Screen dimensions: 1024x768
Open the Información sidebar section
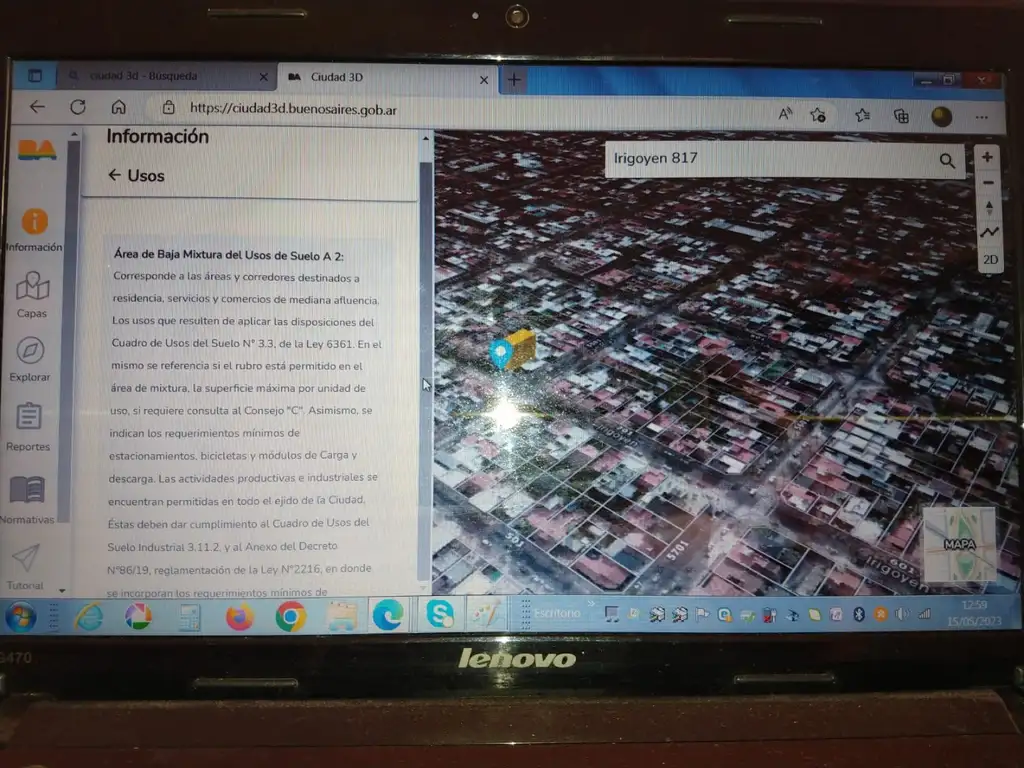click(x=34, y=230)
